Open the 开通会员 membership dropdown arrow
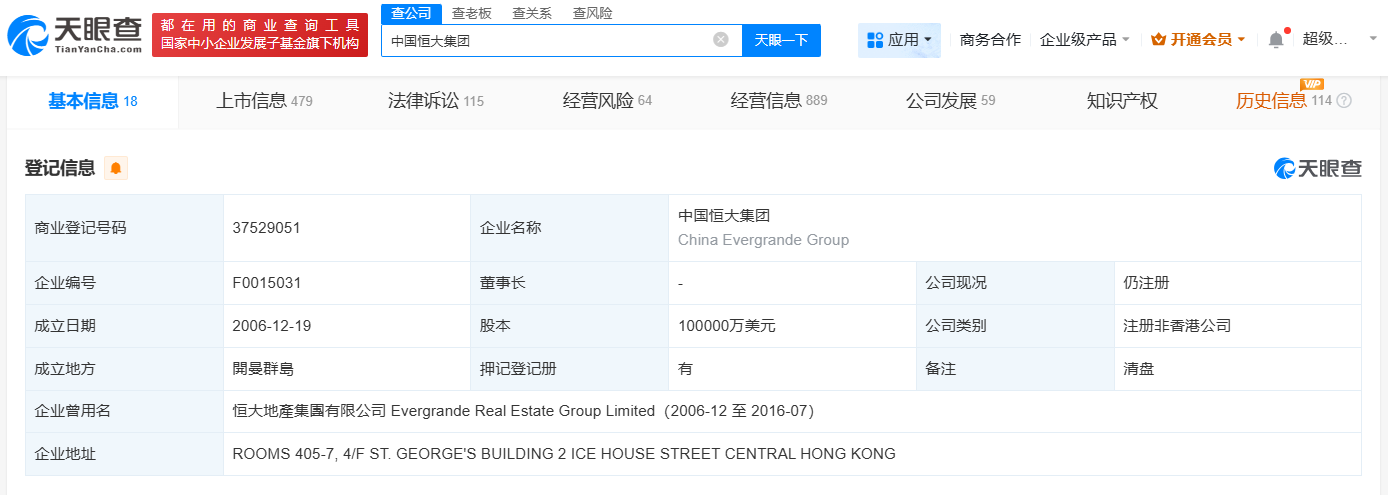 point(1241,40)
